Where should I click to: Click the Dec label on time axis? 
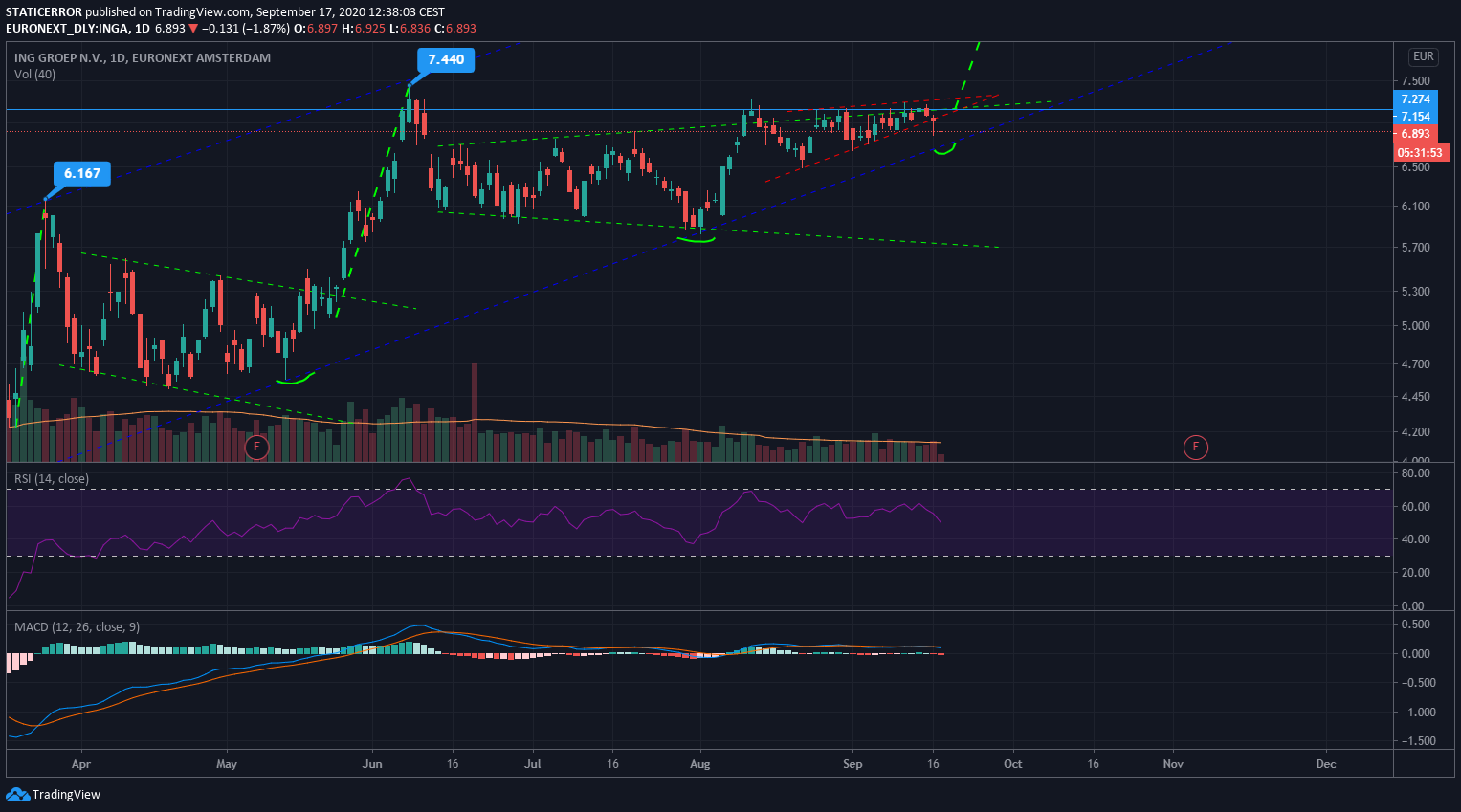pyautogui.click(x=1326, y=764)
